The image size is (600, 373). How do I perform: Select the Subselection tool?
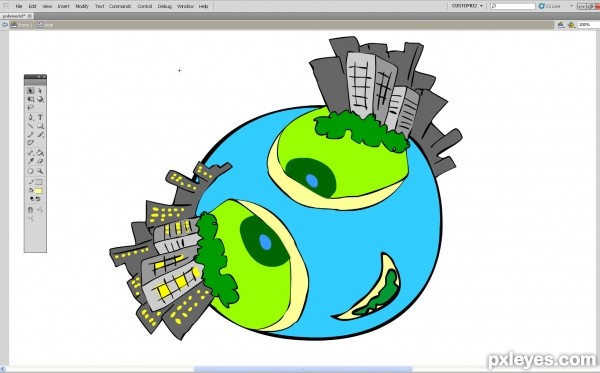40,91
